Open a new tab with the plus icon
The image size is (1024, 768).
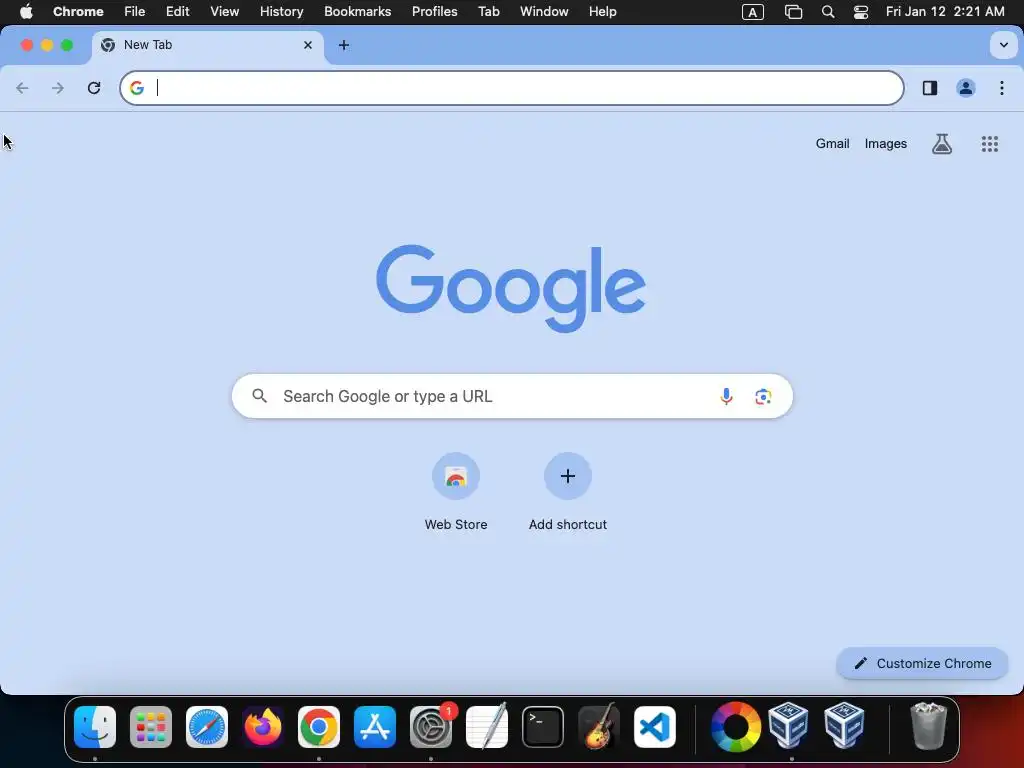pos(344,45)
